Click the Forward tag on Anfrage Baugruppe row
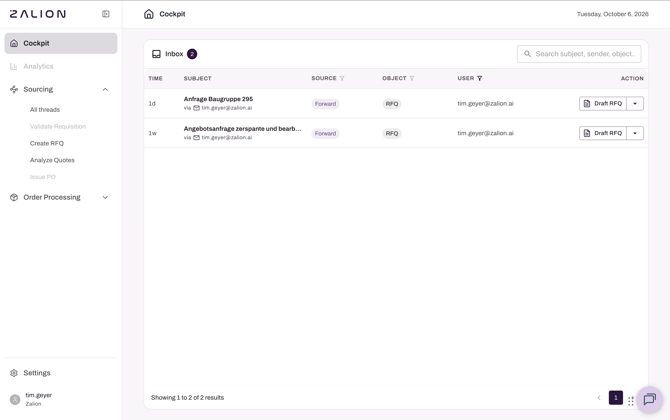 [325, 104]
